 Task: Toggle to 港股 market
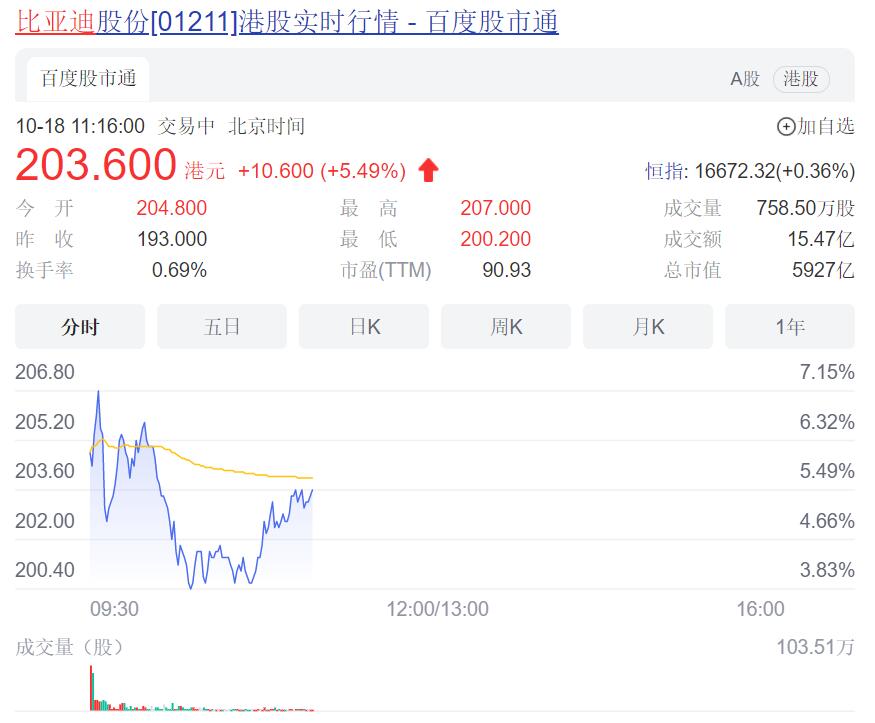(x=801, y=79)
